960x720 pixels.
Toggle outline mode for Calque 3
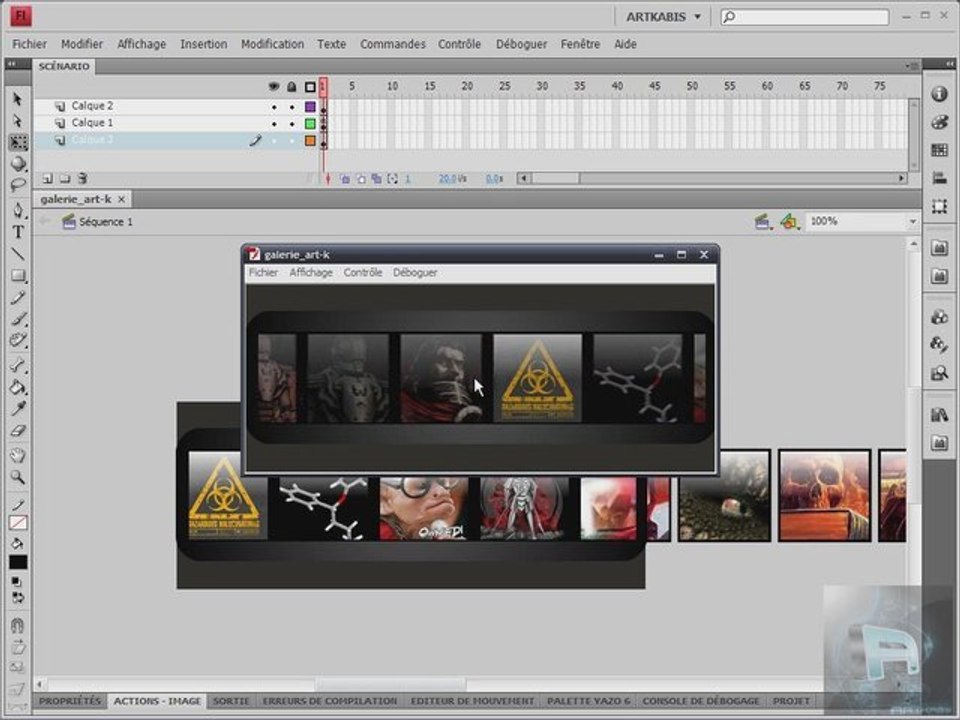(x=310, y=141)
